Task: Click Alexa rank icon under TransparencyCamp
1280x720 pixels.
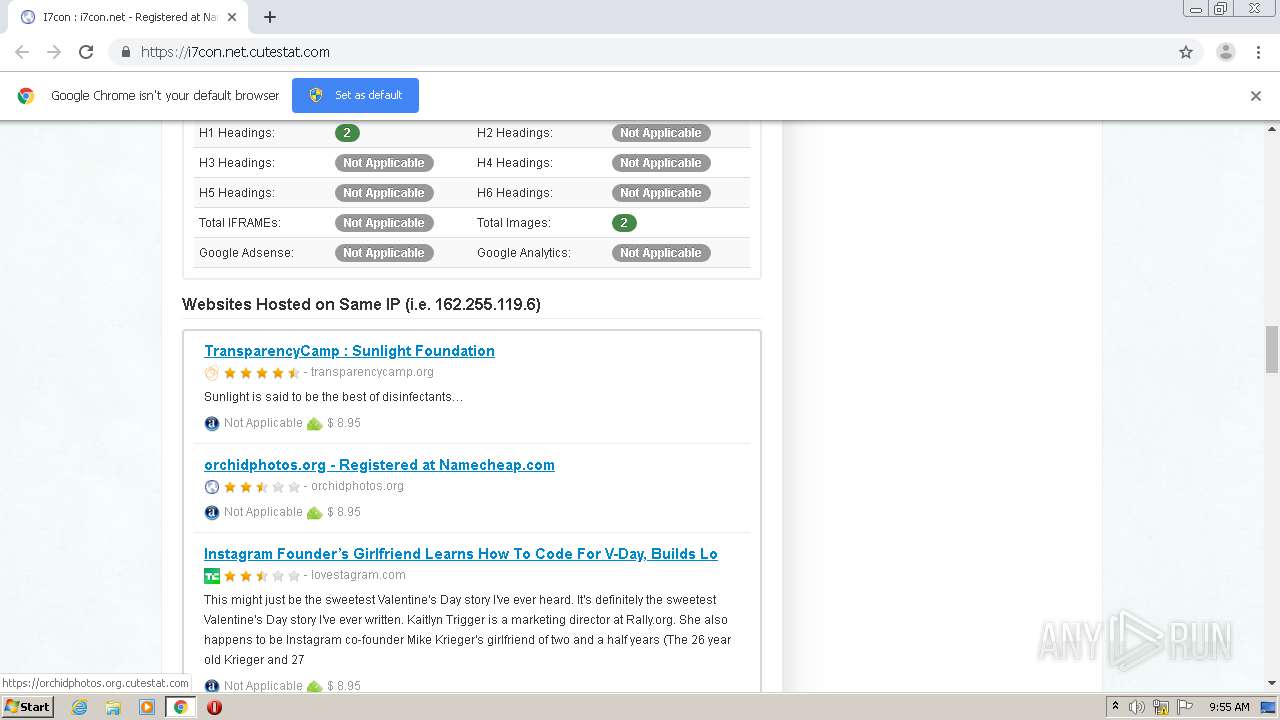Action: coord(211,423)
